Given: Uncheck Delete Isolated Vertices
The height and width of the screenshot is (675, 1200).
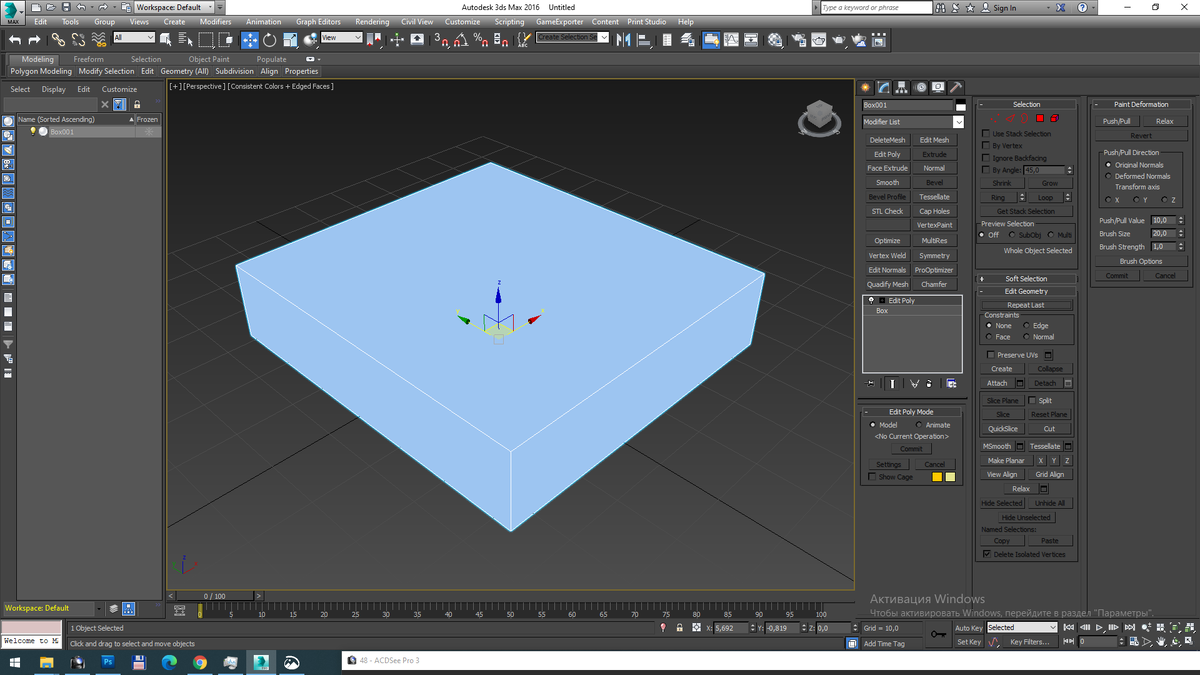Looking at the screenshot, I should [987, 554].
